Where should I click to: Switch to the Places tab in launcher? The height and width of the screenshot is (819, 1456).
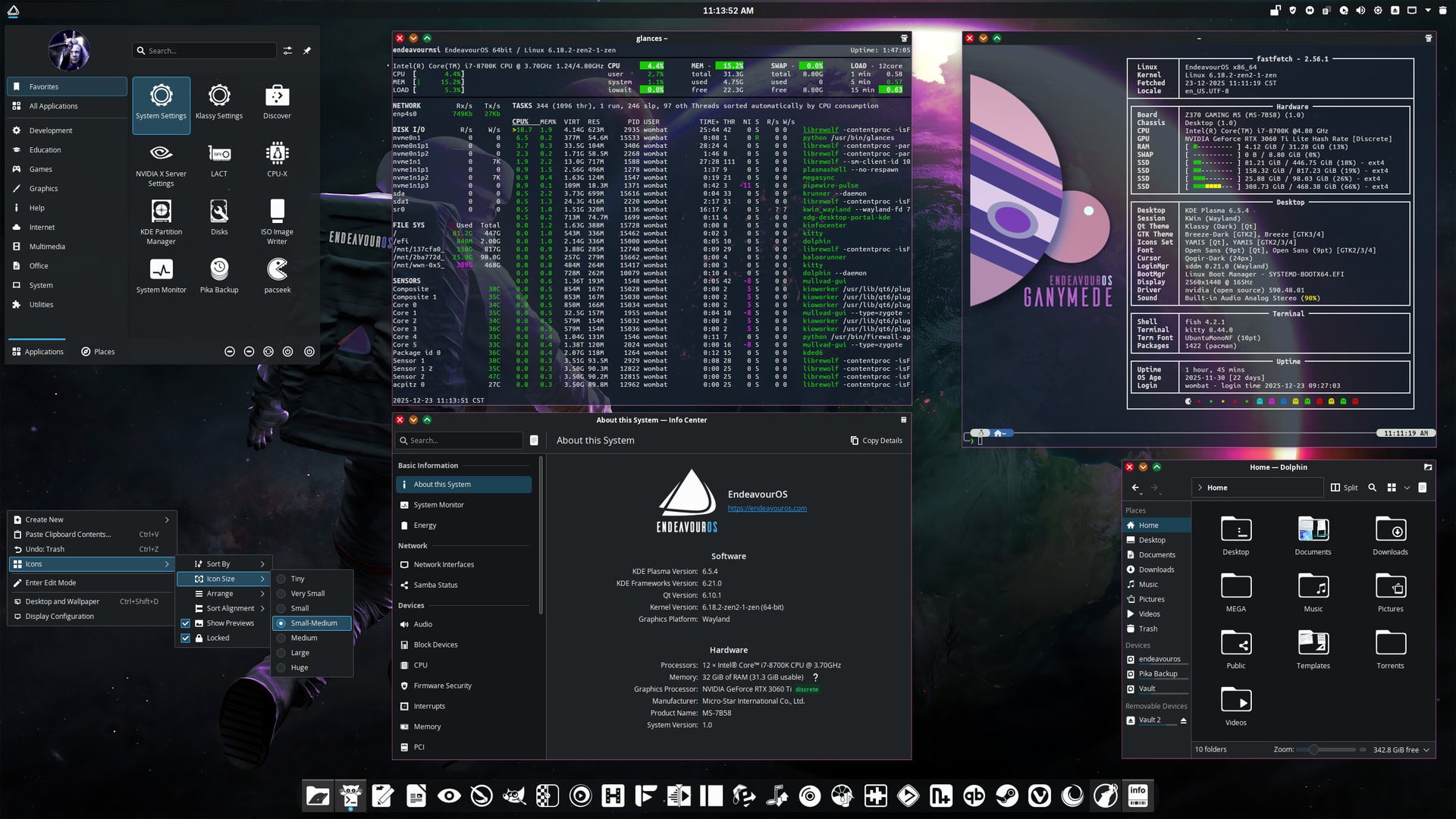click(98, 352)
